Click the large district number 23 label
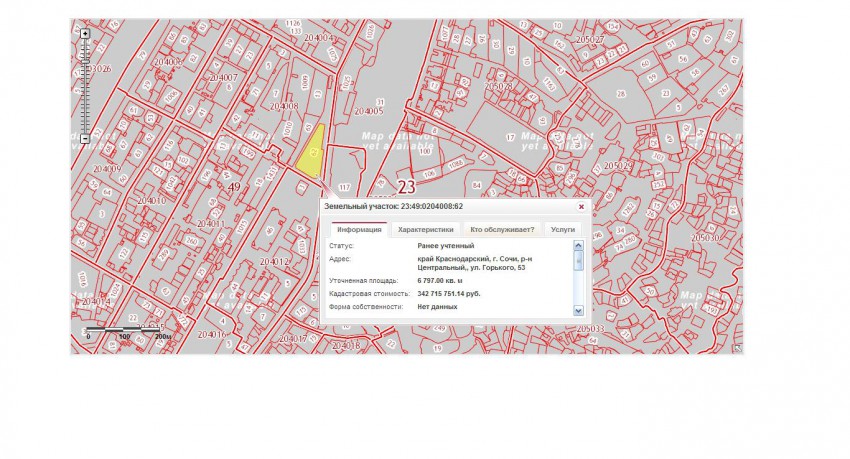 (x=406, y=186)
